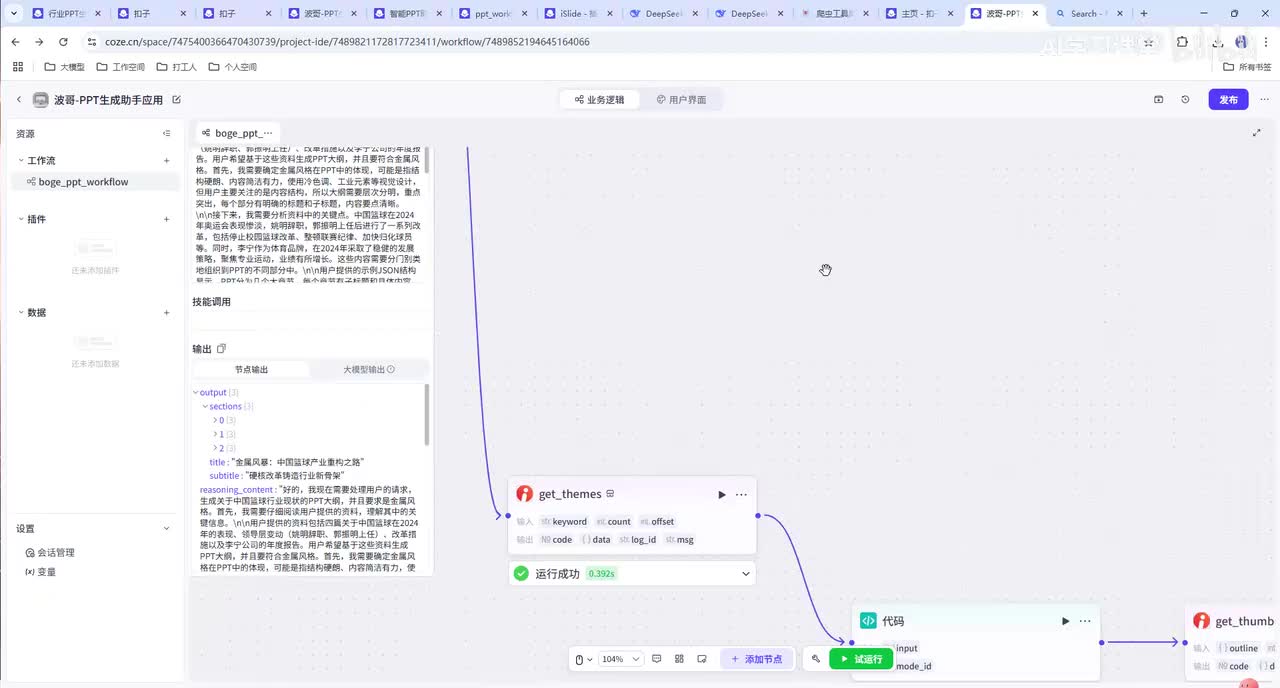Screen dimensions: 1280x688
Task: Copy the 输出 content
Action: 221,349
